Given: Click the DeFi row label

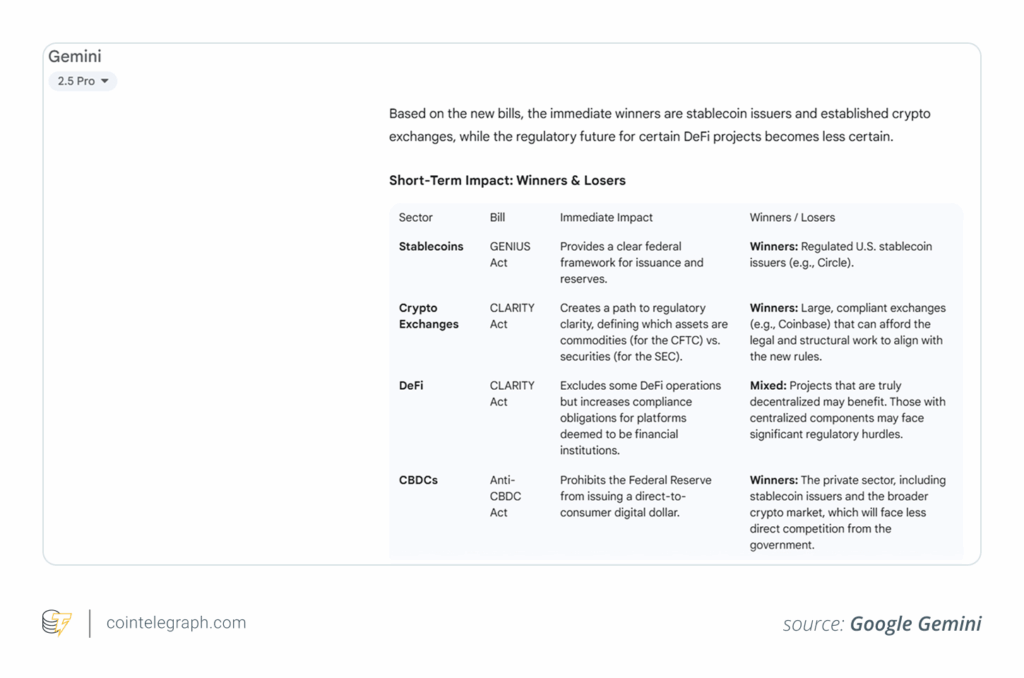Looking at the screenshot, I should click(x=411, y=385).
